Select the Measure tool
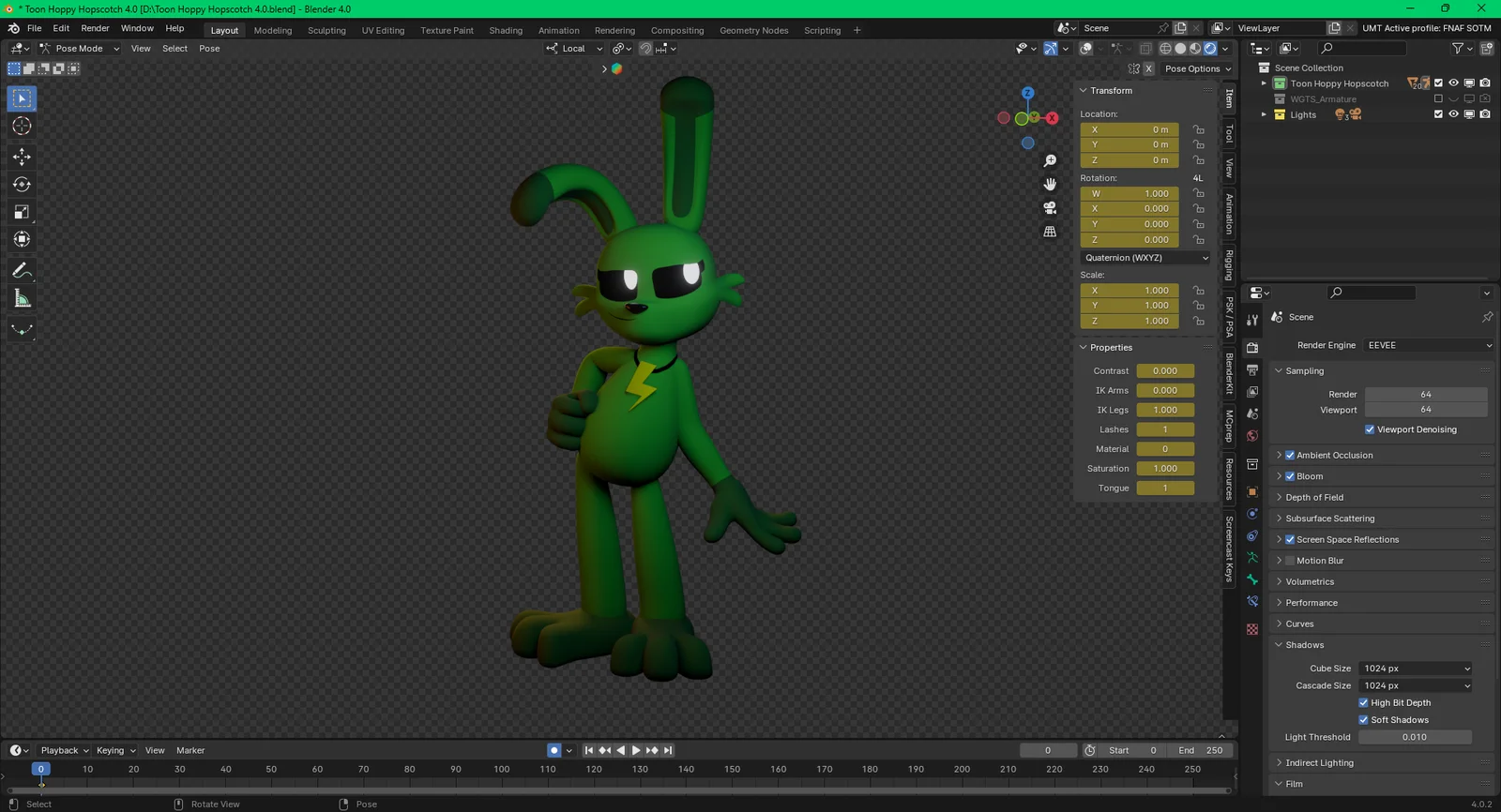The image size is (1501, 812). tap(22, 299)
